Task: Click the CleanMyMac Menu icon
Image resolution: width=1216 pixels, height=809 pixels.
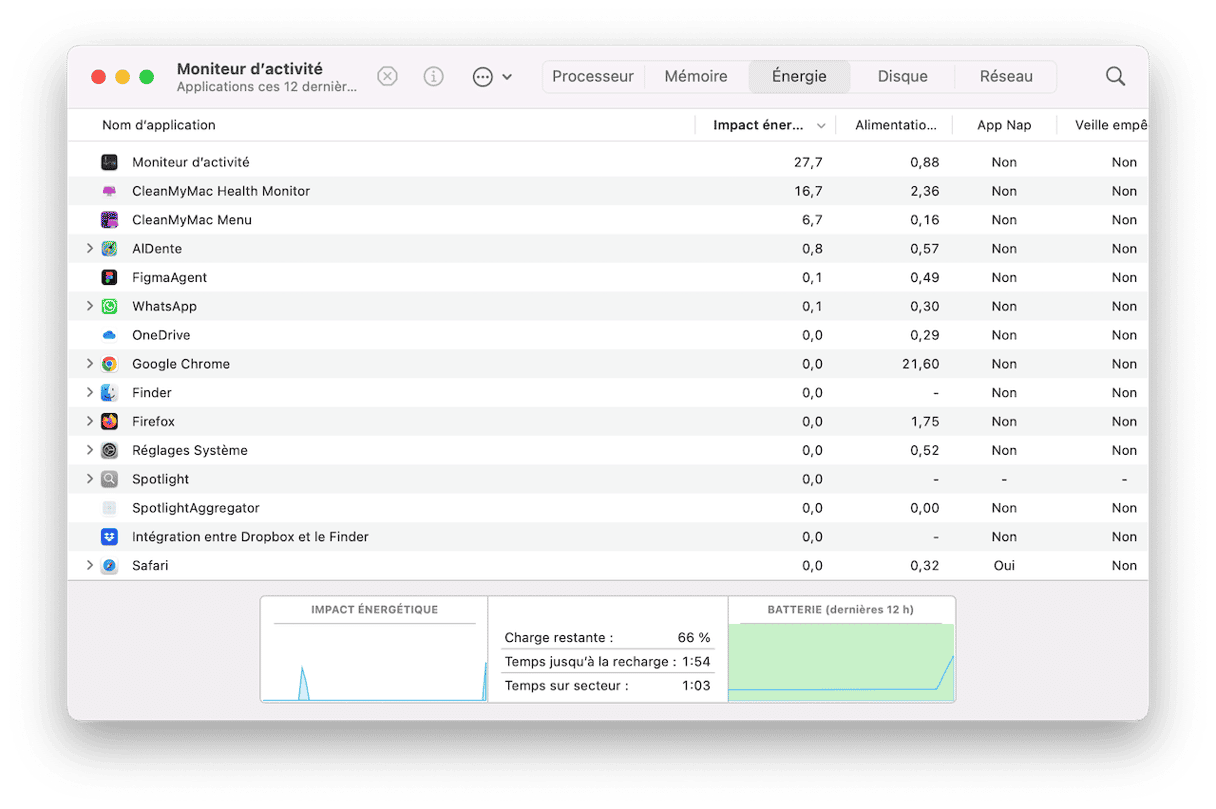Action: pos(110,220)
